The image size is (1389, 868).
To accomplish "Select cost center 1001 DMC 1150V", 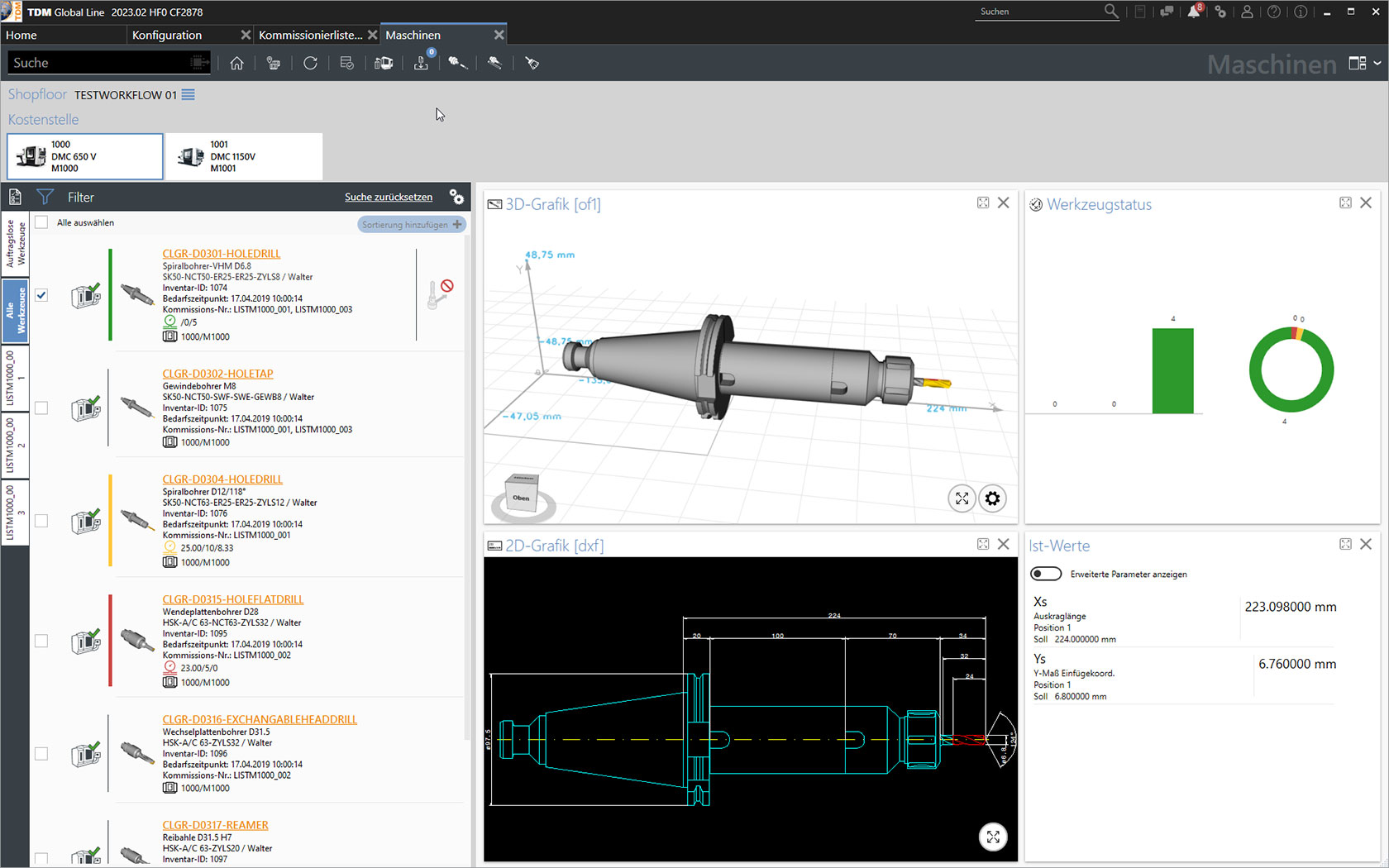I will [244, 156].
